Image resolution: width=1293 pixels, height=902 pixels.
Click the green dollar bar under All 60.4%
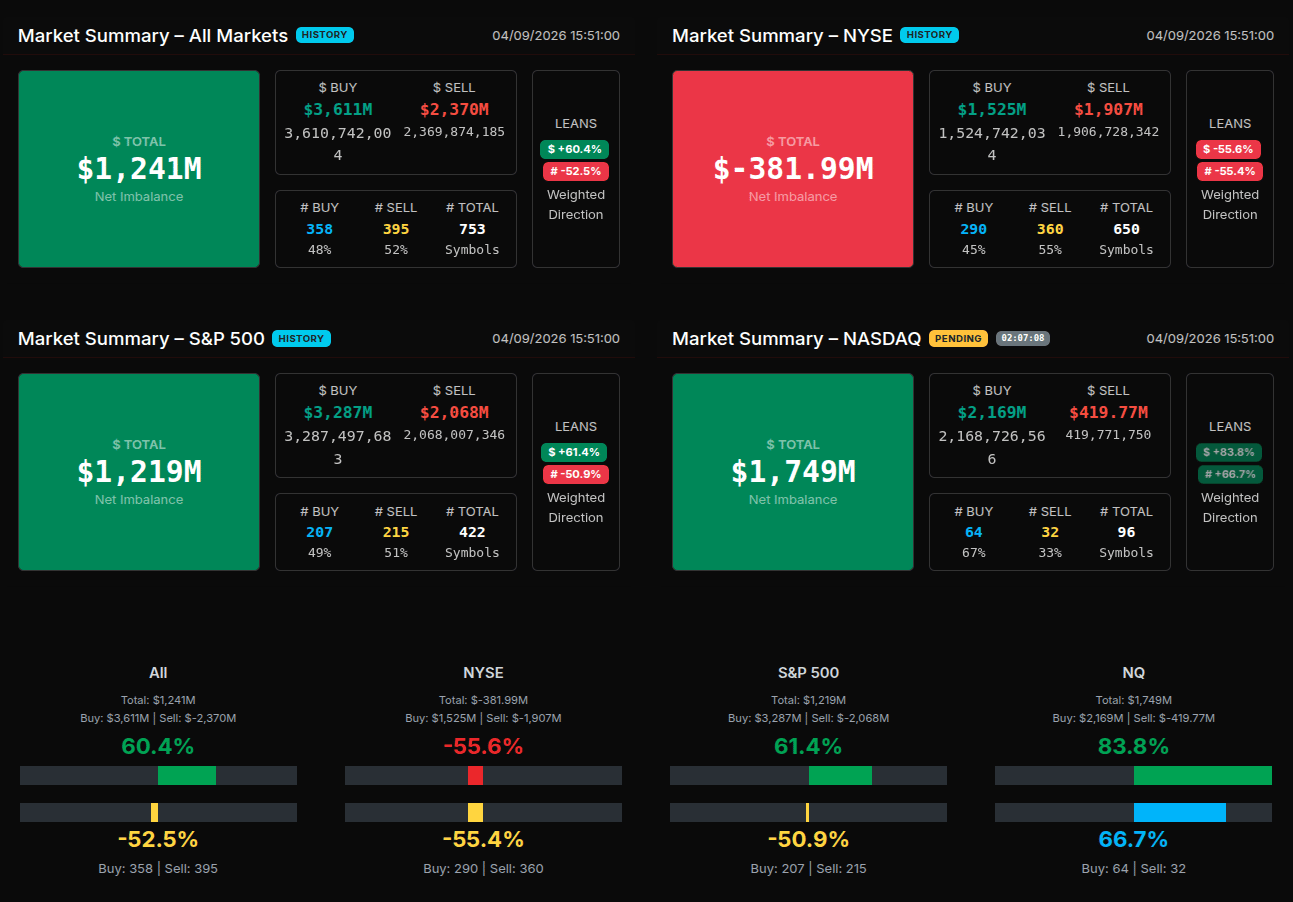pyautogui.click(x=187, y=776)
